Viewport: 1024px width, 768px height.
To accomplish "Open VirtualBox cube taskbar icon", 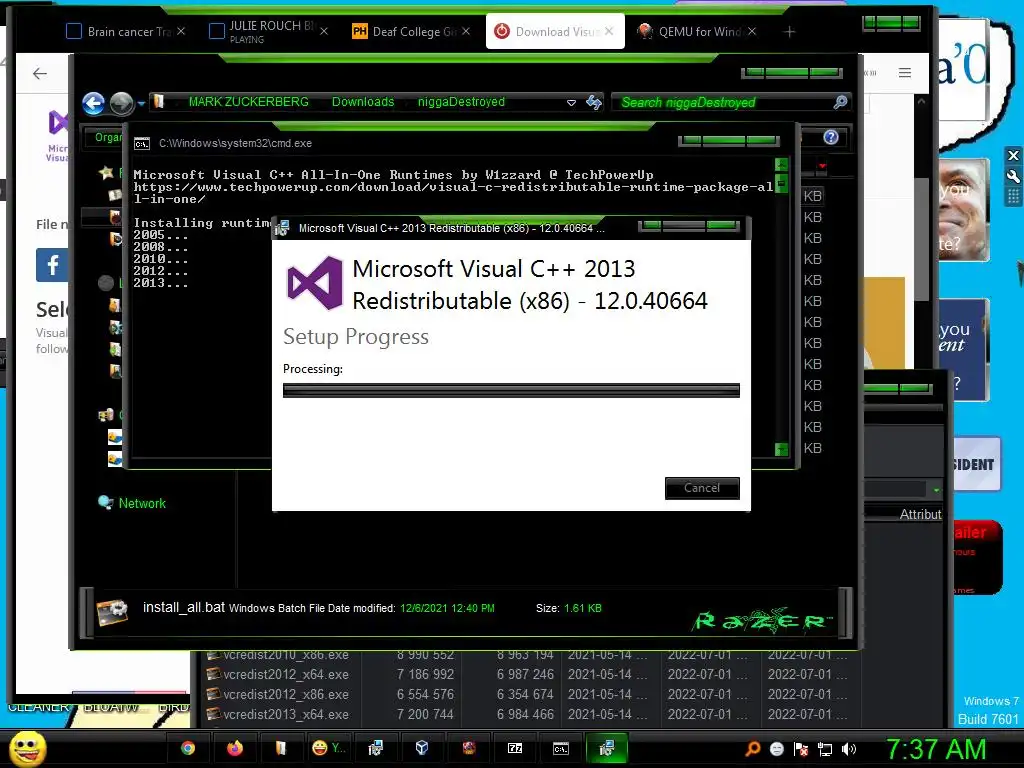I will tap(422, 748).
